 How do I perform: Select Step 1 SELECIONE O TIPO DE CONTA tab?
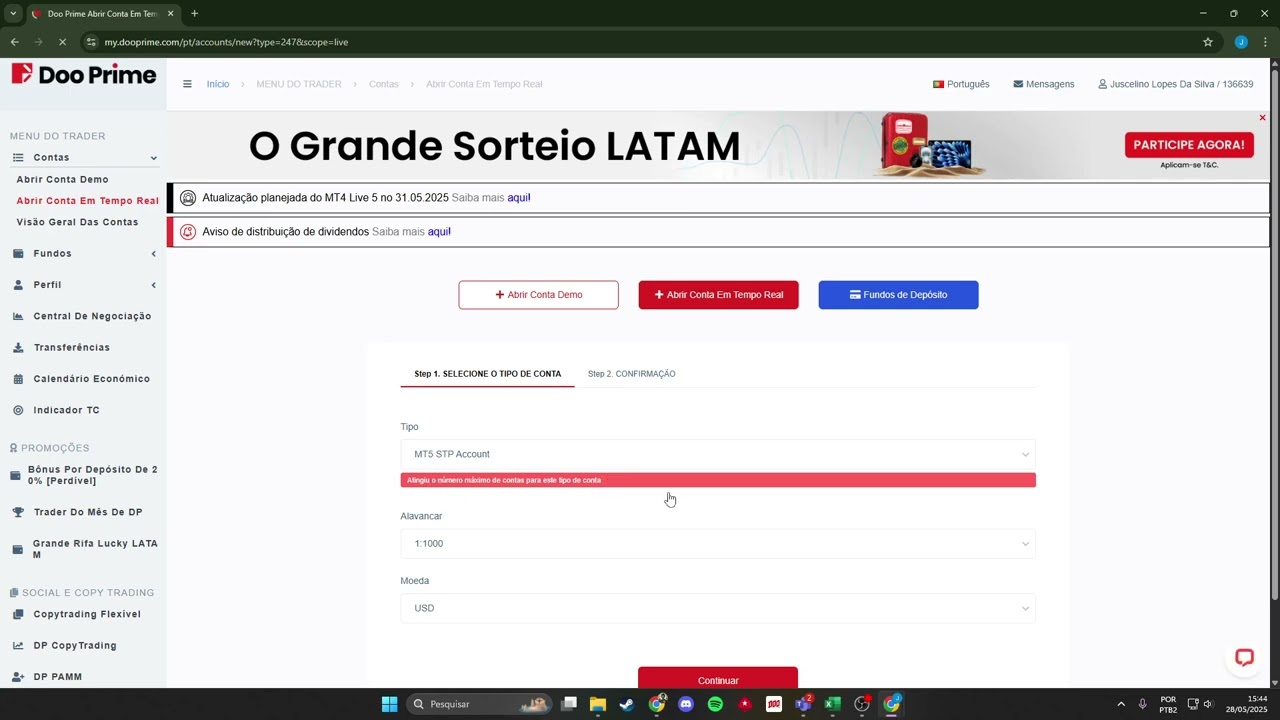coord(488,374)
